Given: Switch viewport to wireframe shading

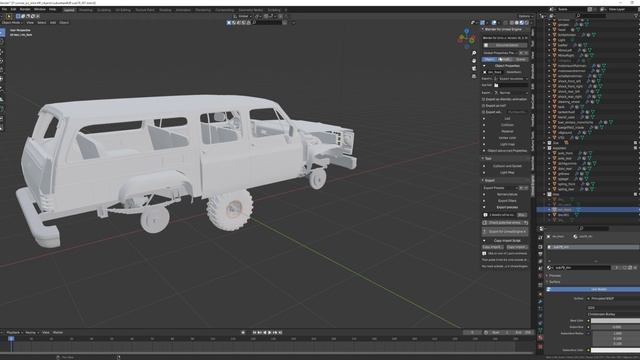Looking at the screenshot, I should (512, 23).
